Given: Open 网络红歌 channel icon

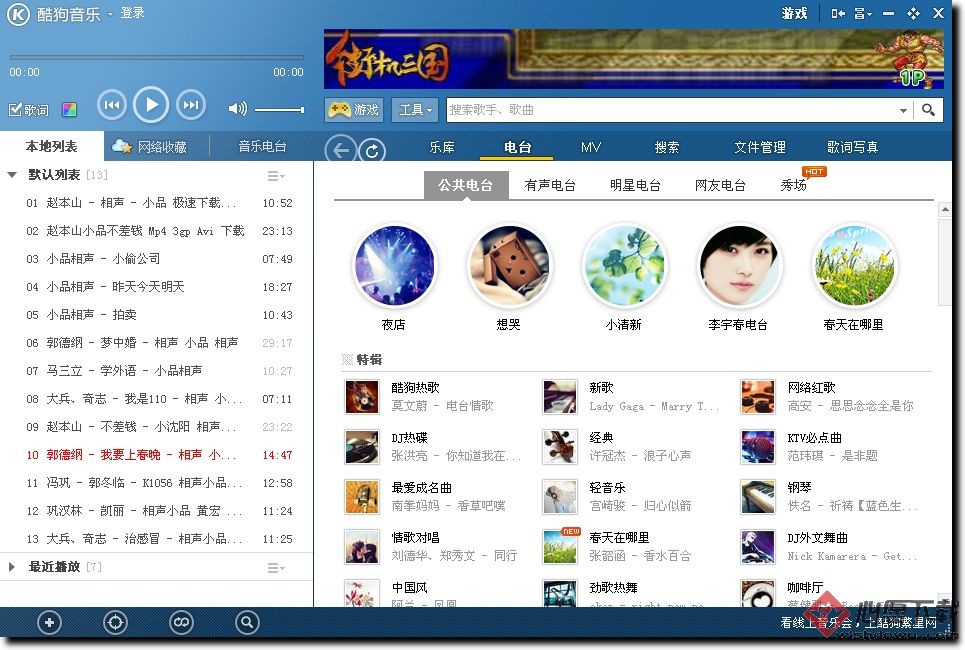Looking at the screenshot, I should point(758,397).
